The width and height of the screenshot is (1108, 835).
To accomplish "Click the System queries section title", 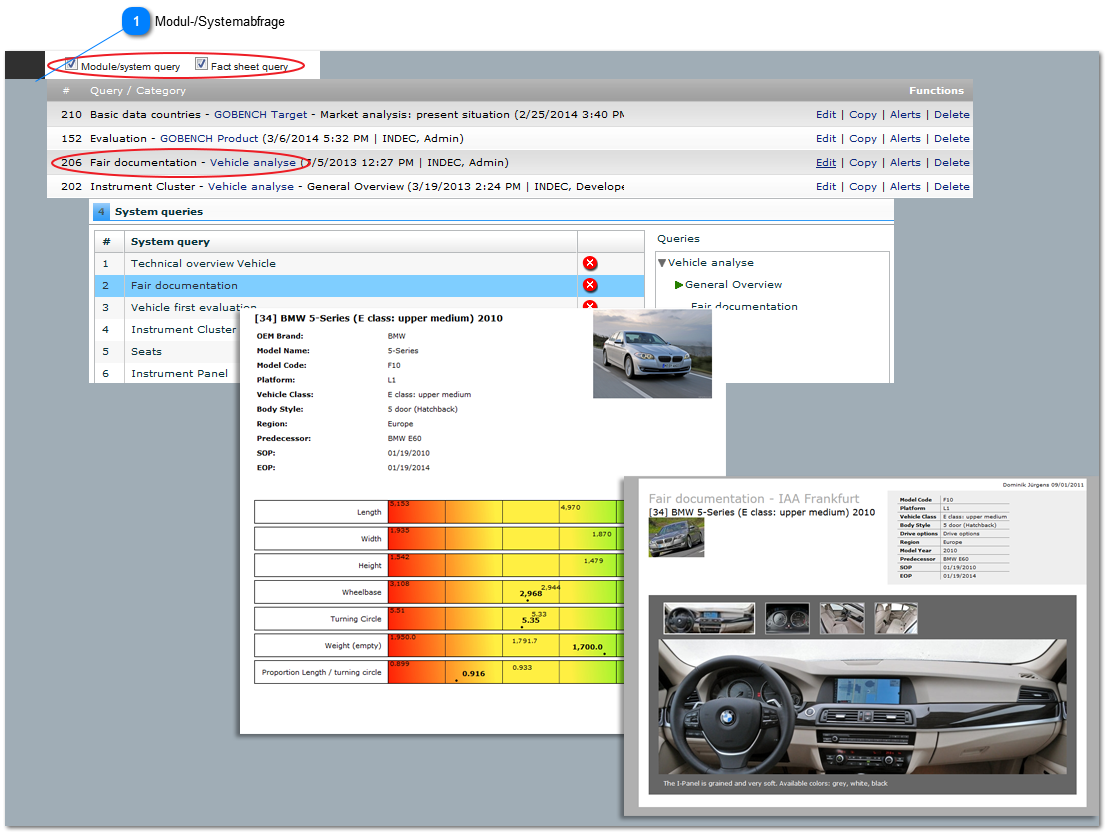I will [x=159, y=211].
